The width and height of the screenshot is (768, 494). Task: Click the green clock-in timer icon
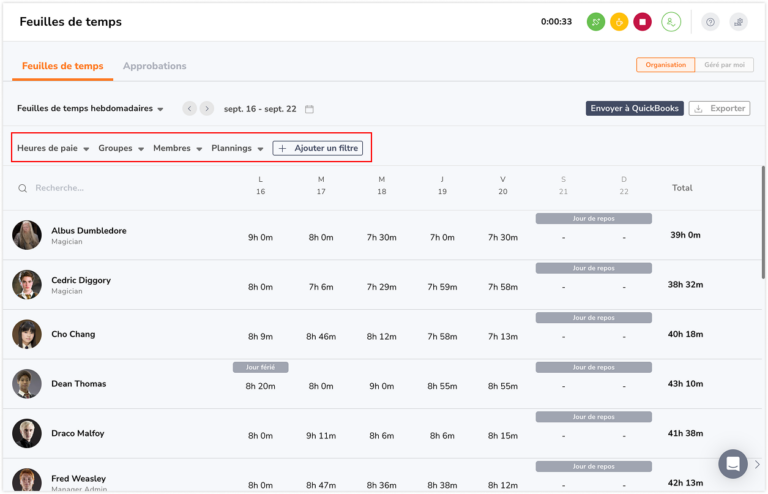[x=596, y=22]
